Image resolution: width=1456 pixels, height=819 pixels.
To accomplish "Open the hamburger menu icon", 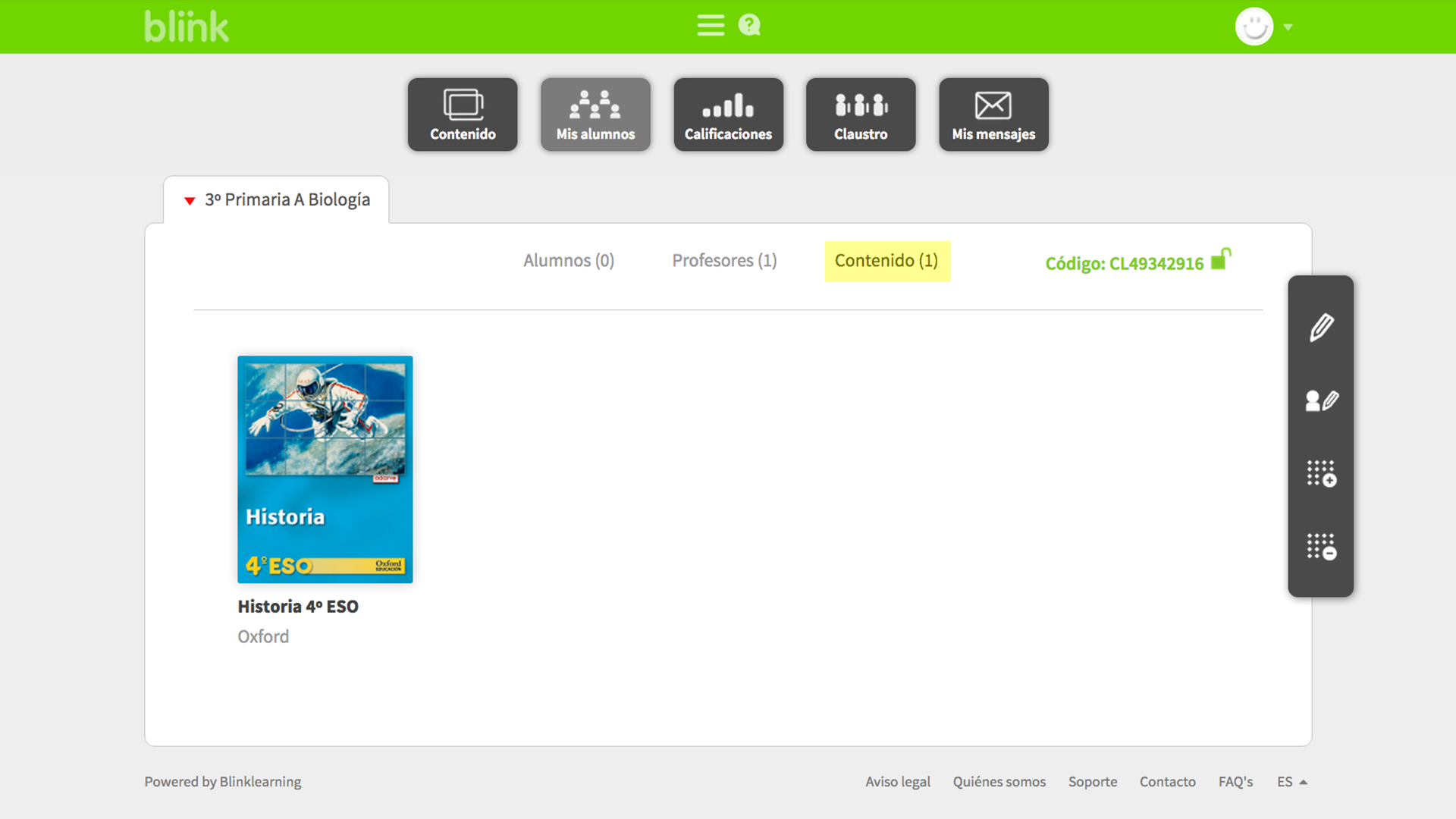I will tap(711, 26).
